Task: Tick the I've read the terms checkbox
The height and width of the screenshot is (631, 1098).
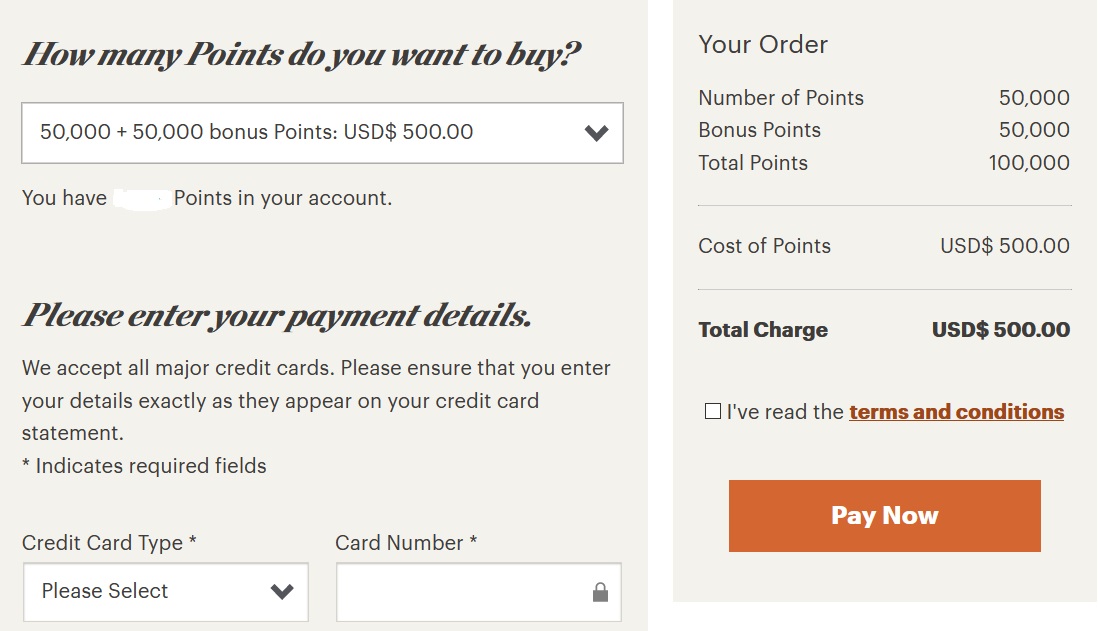Action: point(713,411)
